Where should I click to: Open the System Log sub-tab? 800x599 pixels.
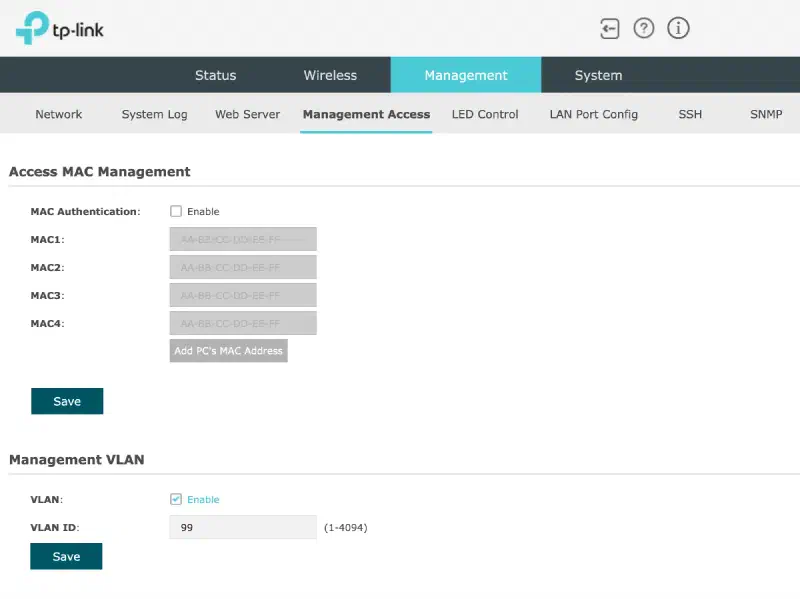[155, 114]
